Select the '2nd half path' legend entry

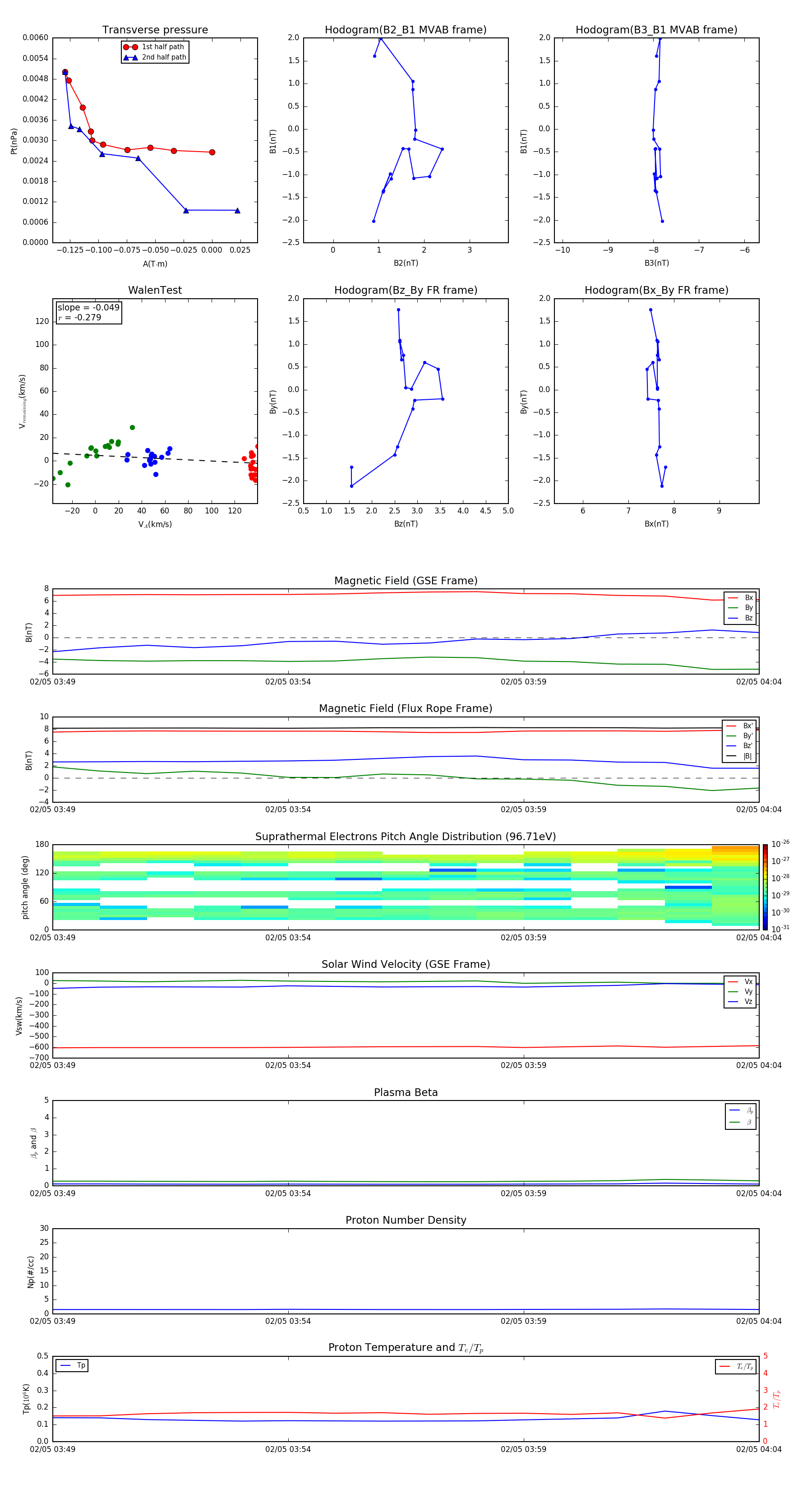tap(155, 57)
